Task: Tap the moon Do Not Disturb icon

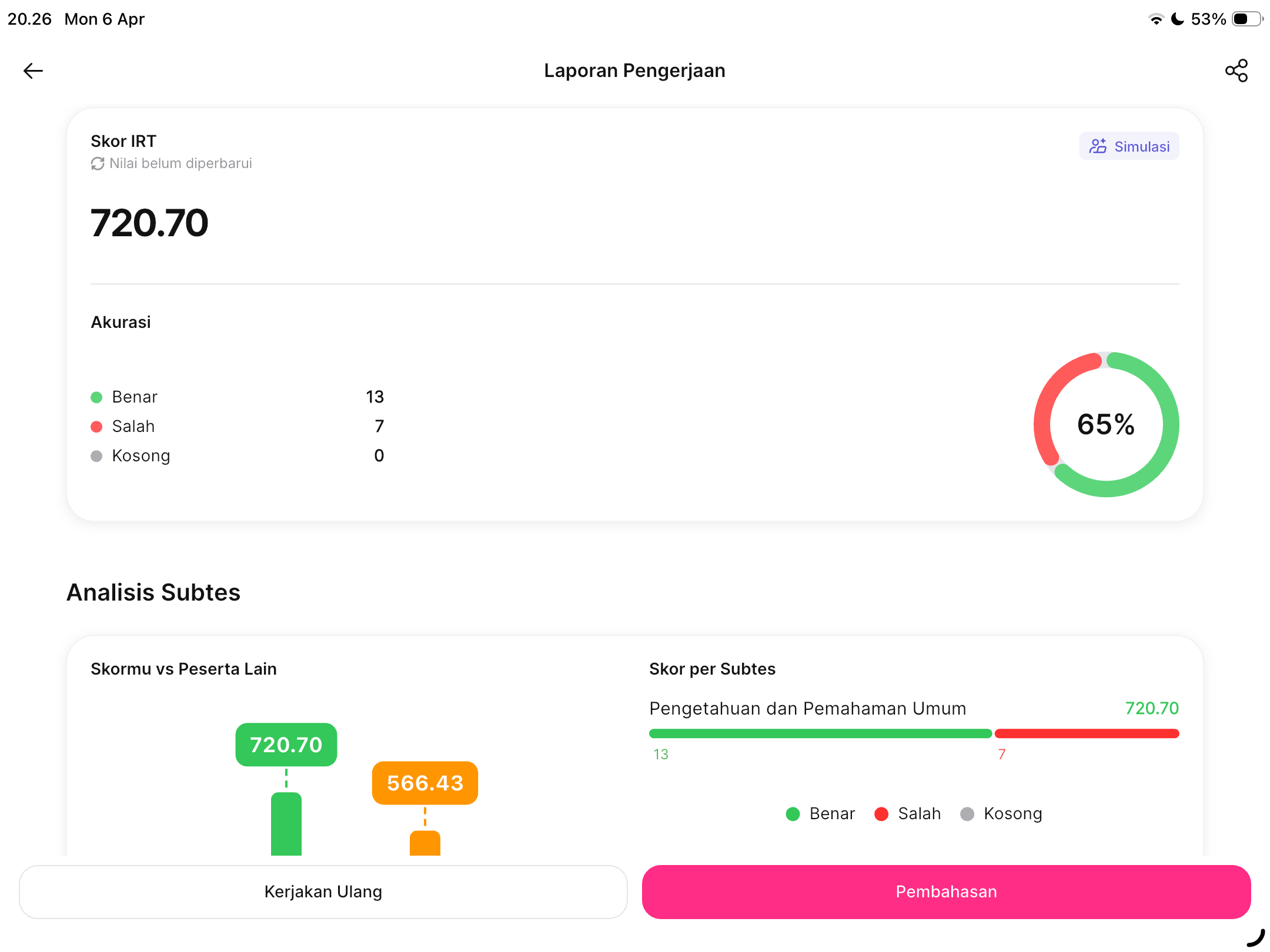Action: click(1178, 19)
